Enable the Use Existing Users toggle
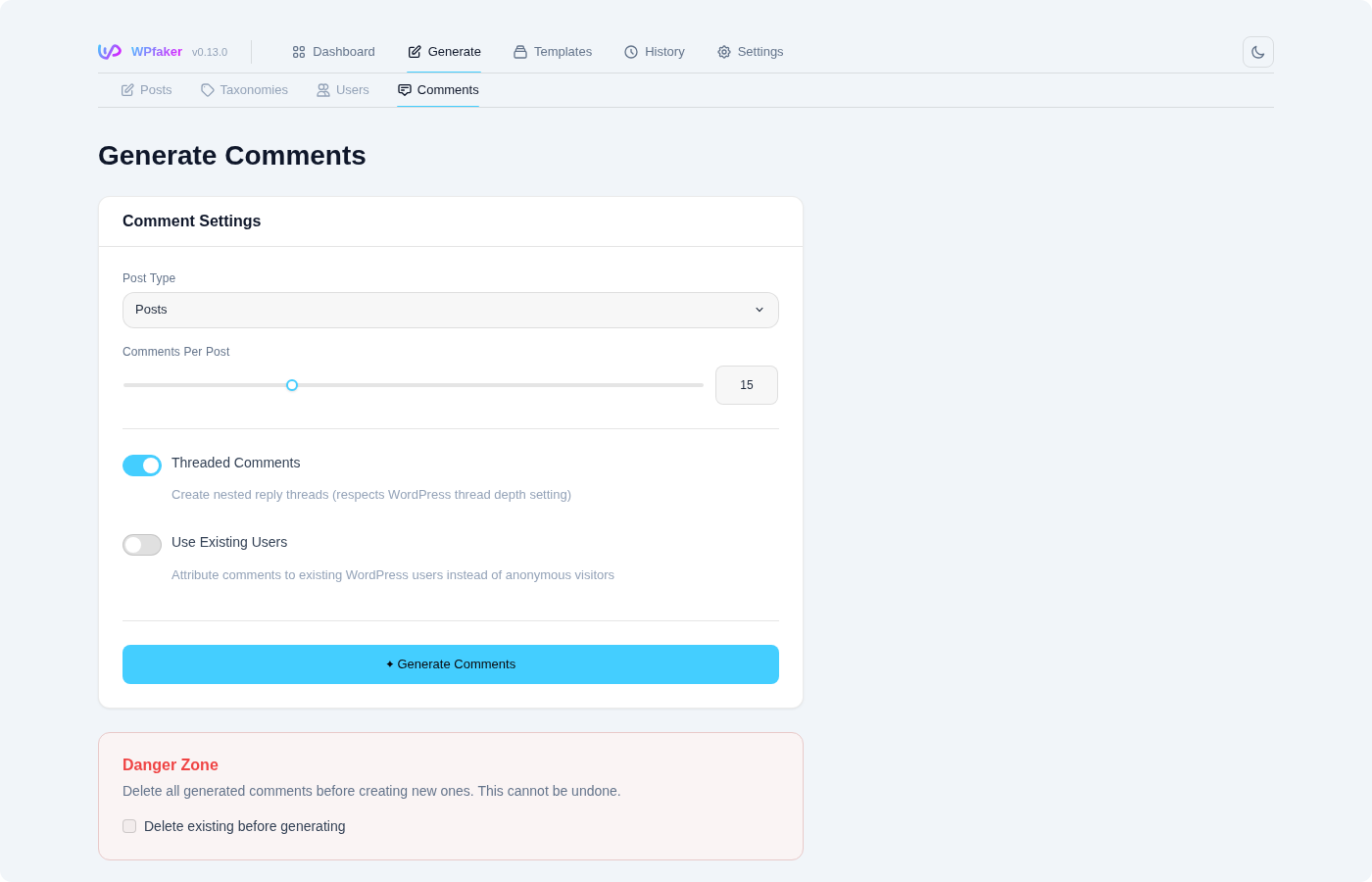Screen dimensions: 1372x882 coord(142,544)
